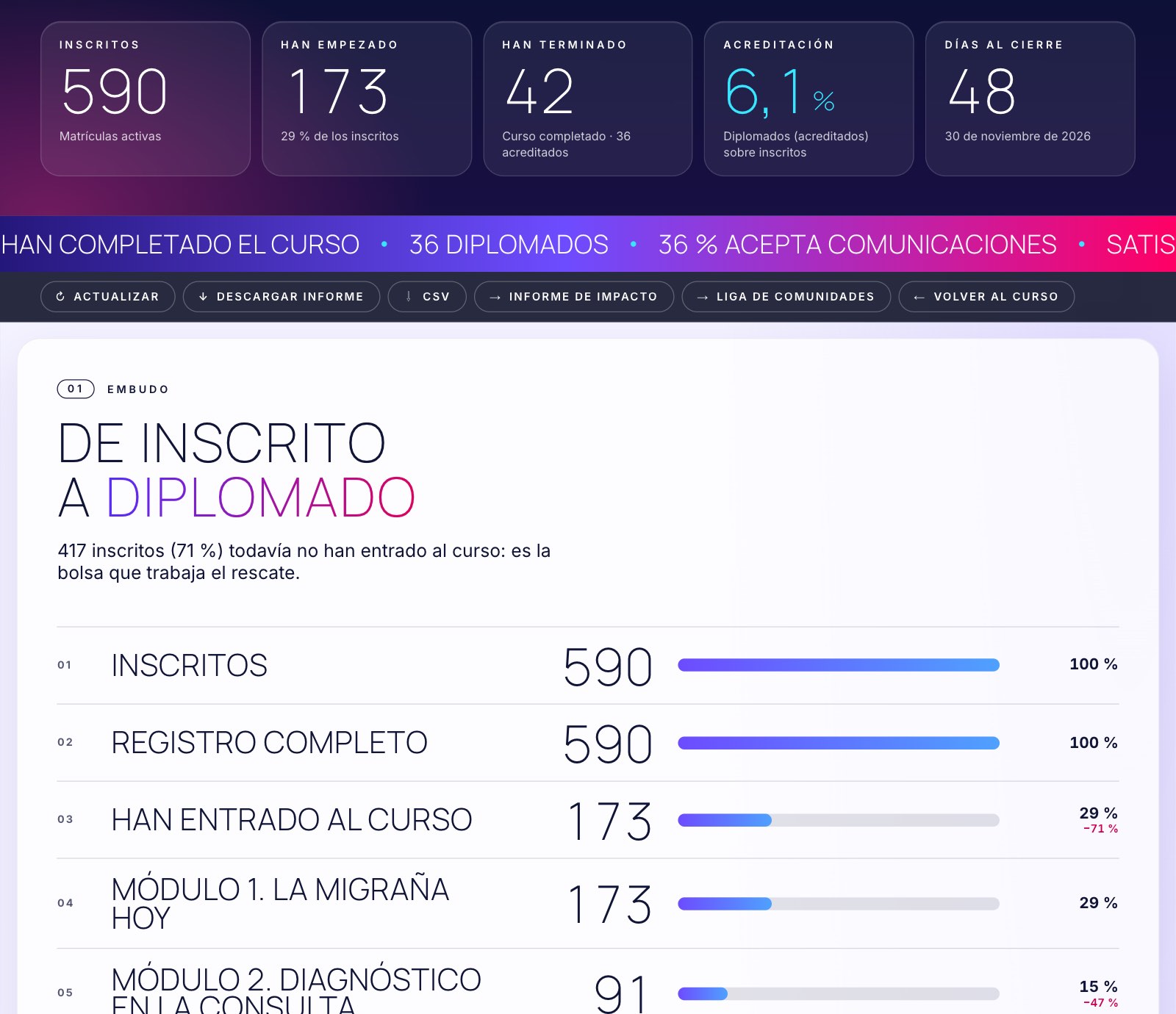Click the 417 inscritos description paragraph

(304, 561)
